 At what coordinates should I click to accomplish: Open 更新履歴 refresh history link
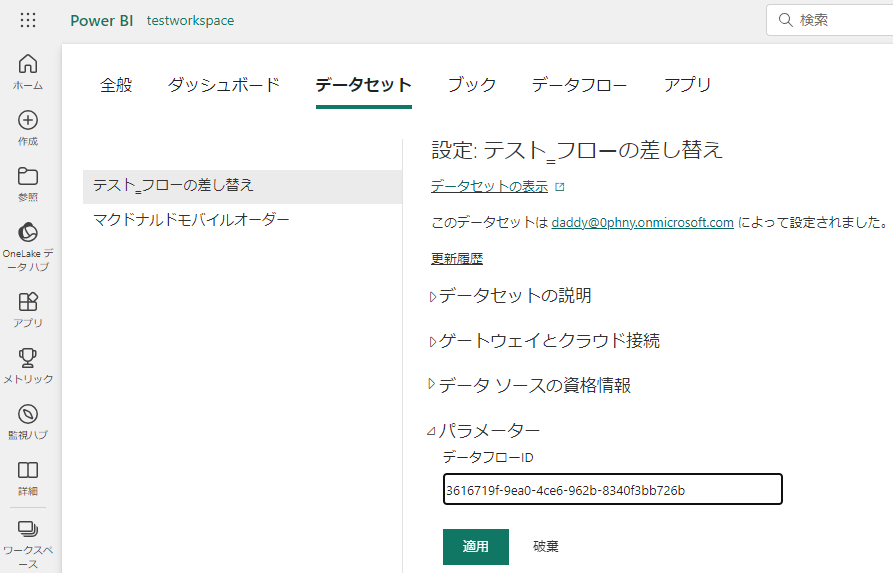[457, 259]
